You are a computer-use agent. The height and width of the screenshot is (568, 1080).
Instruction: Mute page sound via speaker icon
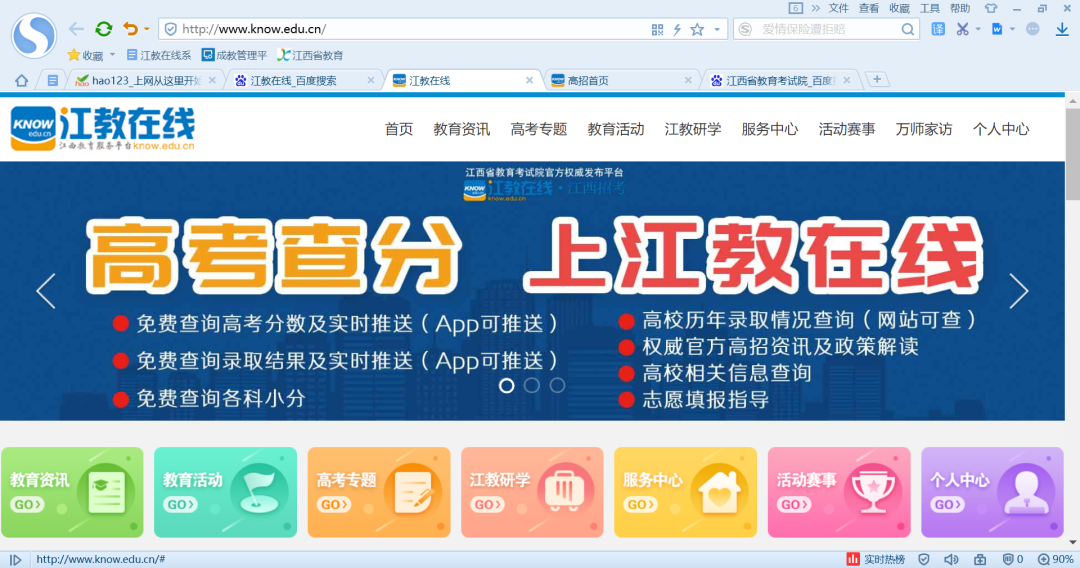pyautogui.click(x=951, y=559)
